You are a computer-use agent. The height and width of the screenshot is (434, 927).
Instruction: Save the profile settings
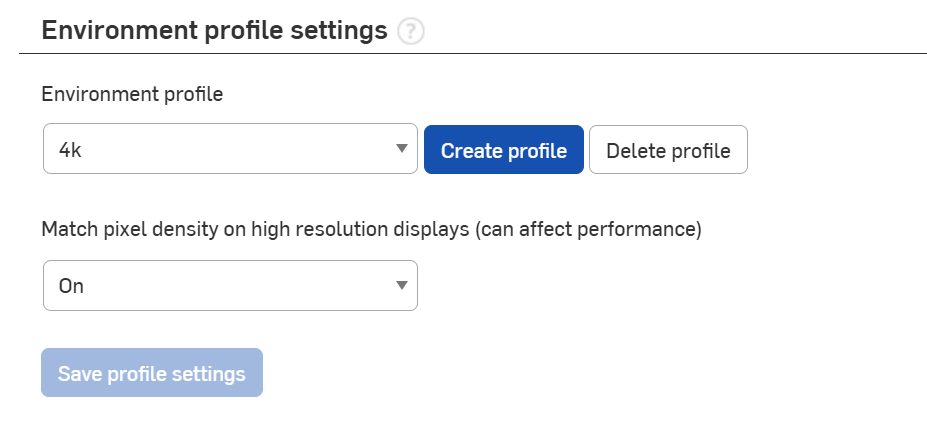pos(152,373)
